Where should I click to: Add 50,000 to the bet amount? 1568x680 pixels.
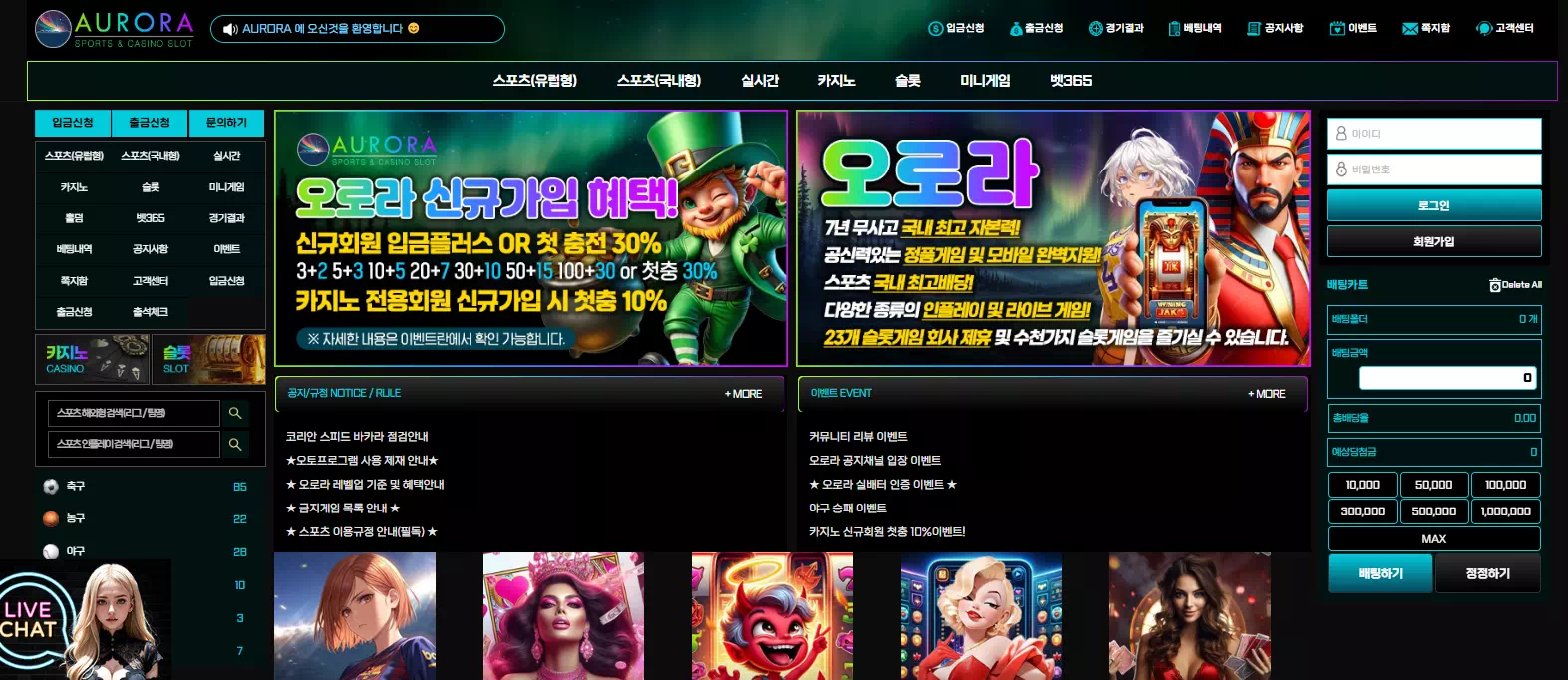(1433, 485)
